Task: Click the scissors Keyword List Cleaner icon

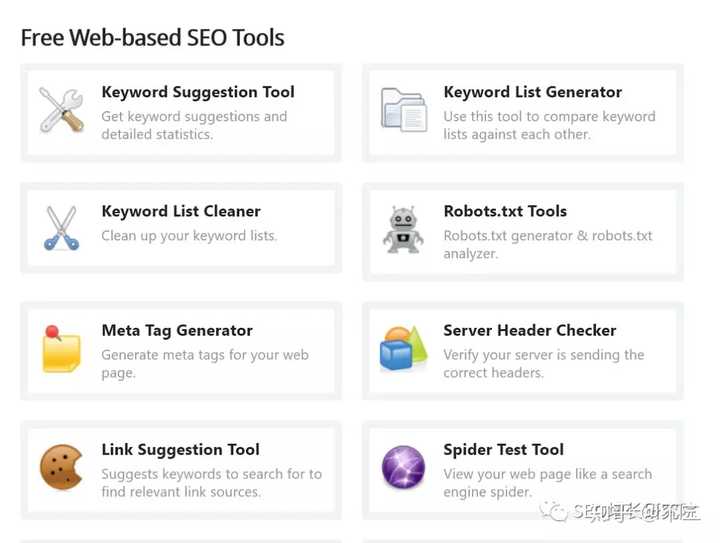Action: (62, 228)
